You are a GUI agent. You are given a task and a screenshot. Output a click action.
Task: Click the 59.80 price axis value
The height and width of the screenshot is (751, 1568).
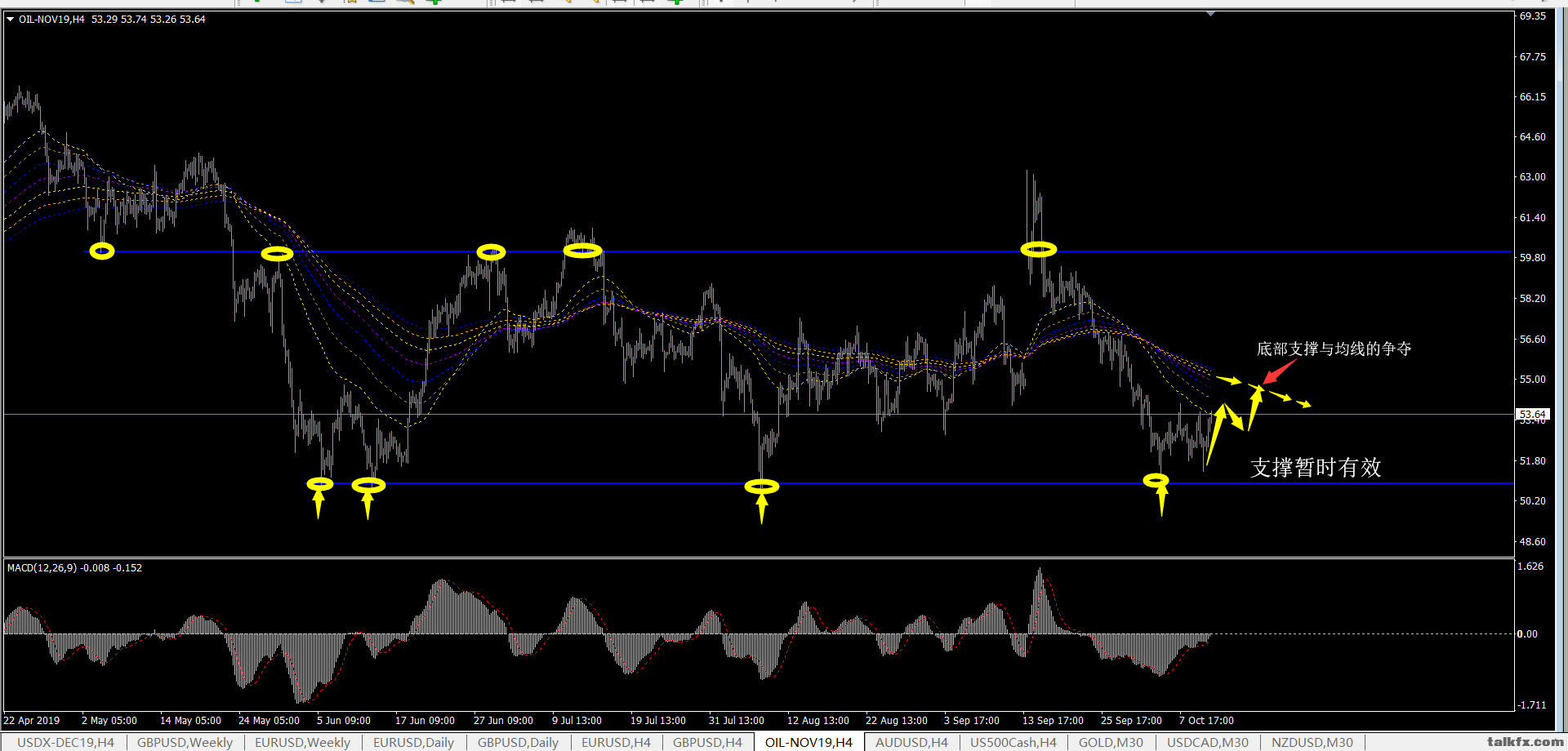(1532, 257)
